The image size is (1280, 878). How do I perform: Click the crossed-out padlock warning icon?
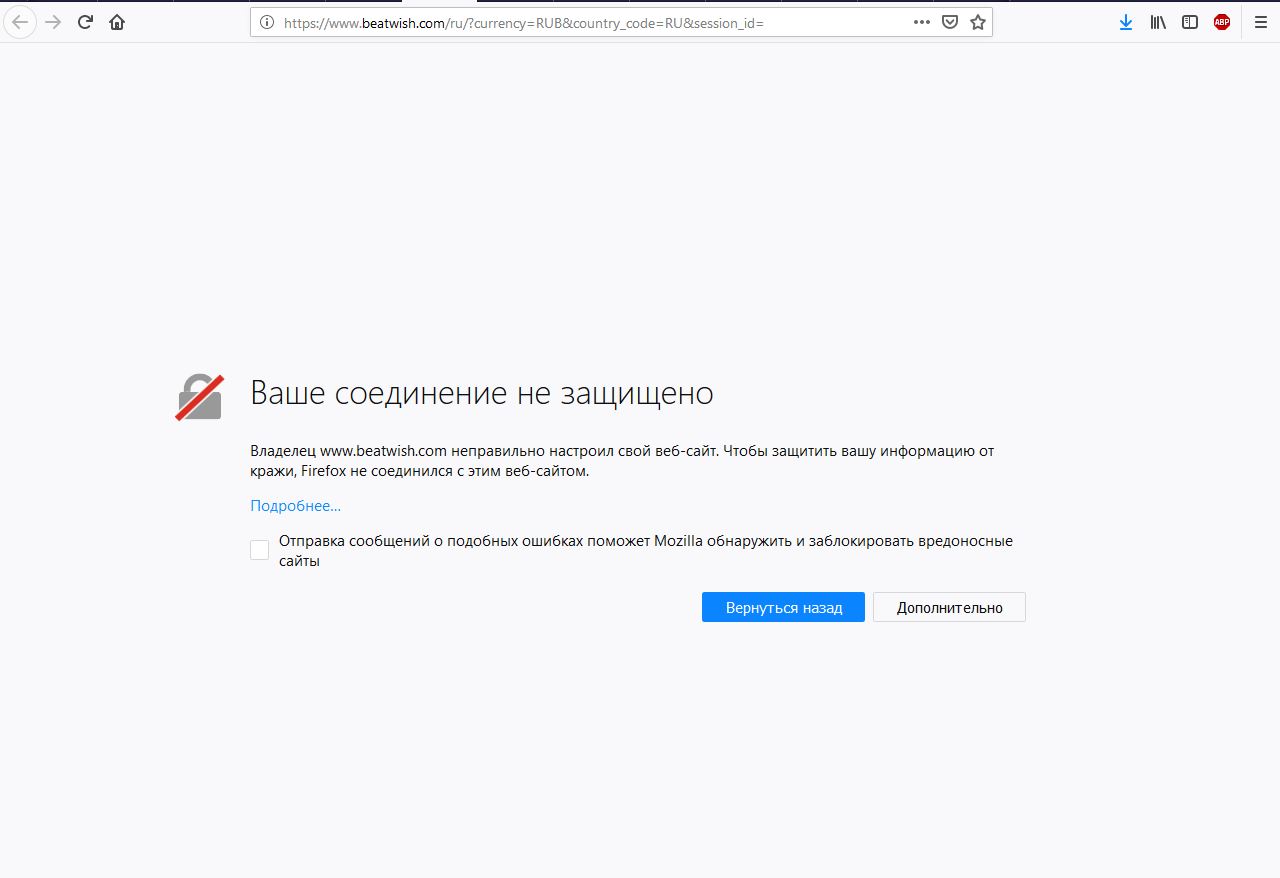(199, 397)
